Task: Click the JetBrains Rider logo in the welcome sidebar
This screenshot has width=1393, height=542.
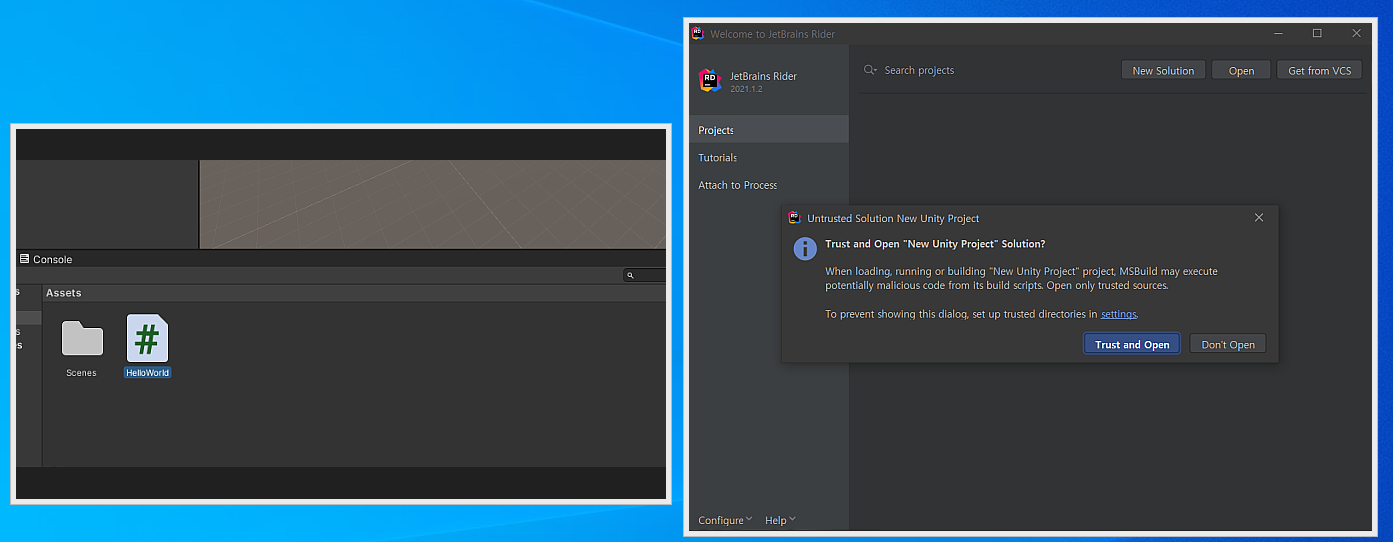Action: tap(710, 81)
